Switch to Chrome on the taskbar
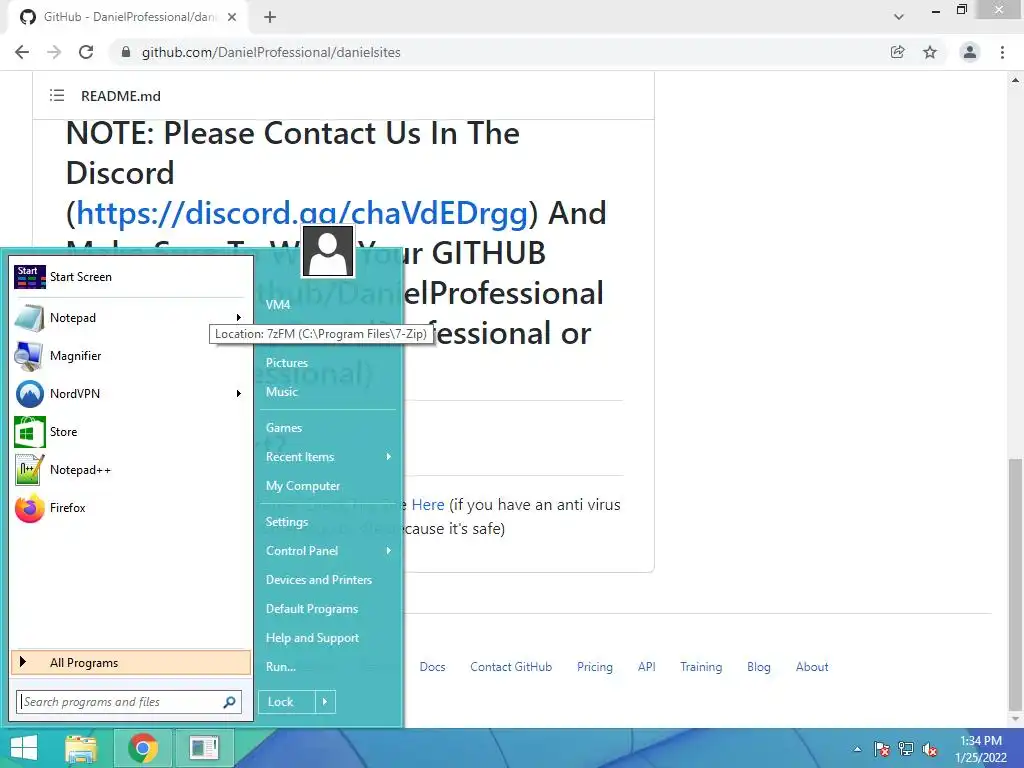 click(x=143, y=748)
